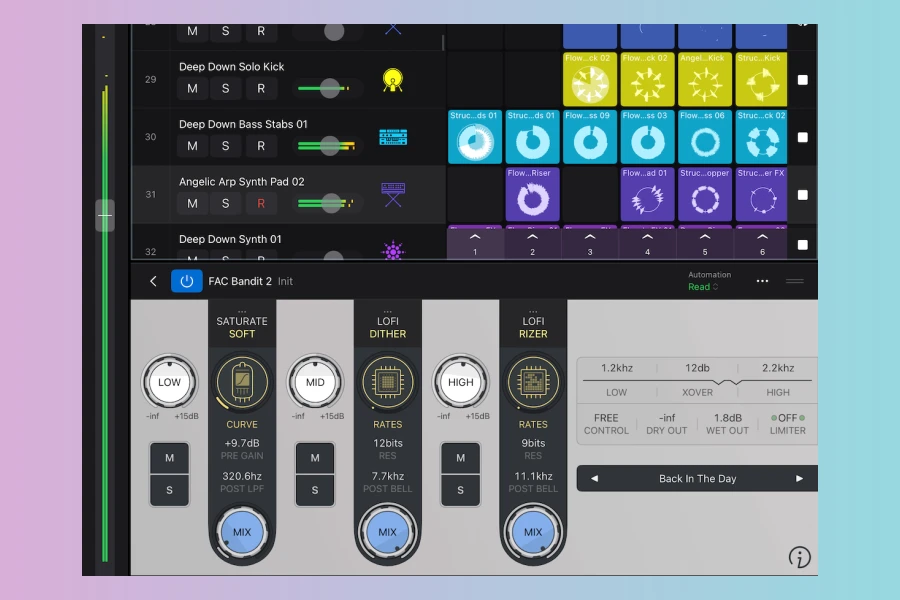Click the Deep Down Bass Stabs keyboard icon

[x=392, y=137]
